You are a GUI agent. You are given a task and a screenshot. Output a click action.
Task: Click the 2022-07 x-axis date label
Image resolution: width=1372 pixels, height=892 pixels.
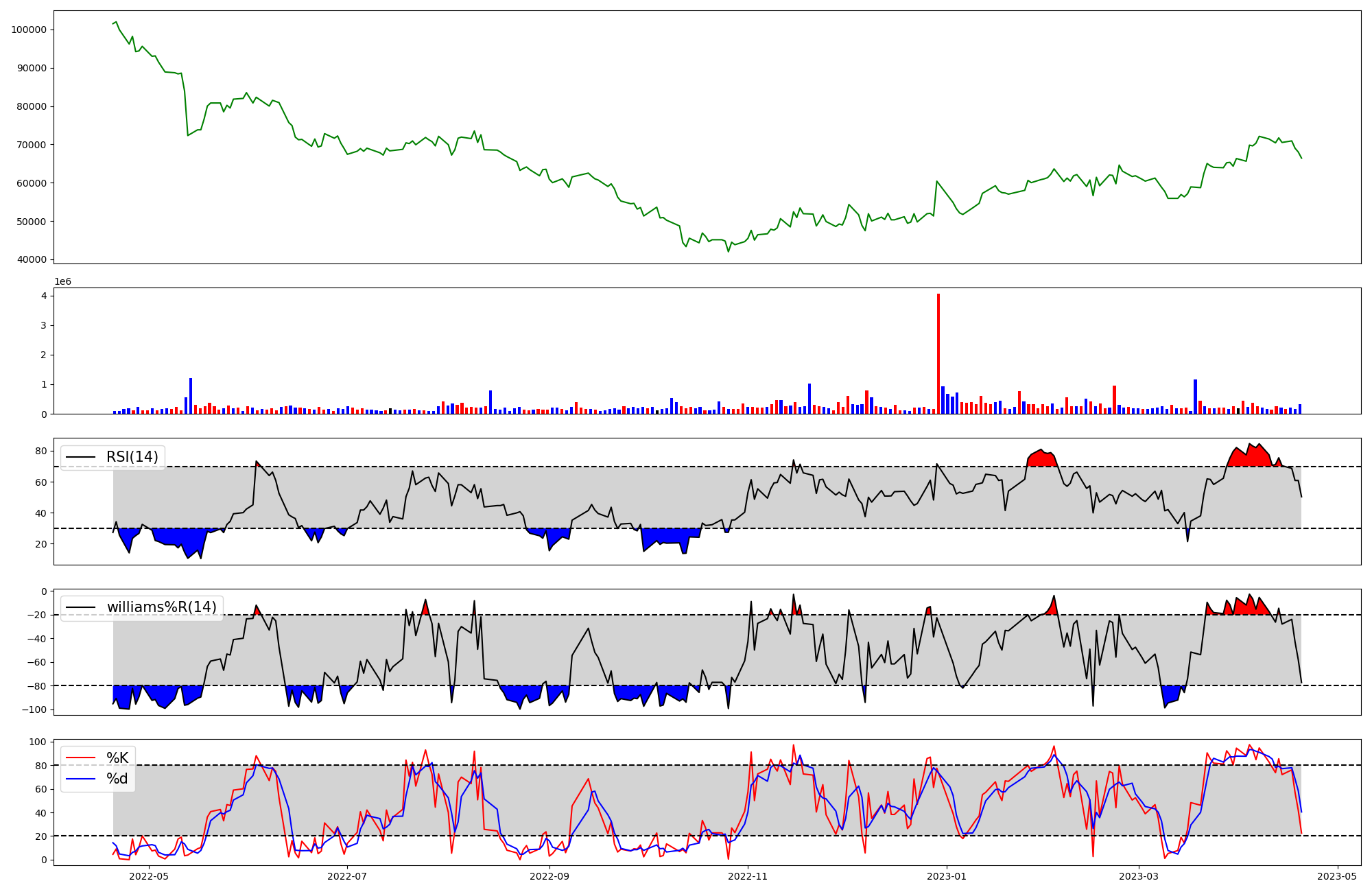[x=347, y=876]
